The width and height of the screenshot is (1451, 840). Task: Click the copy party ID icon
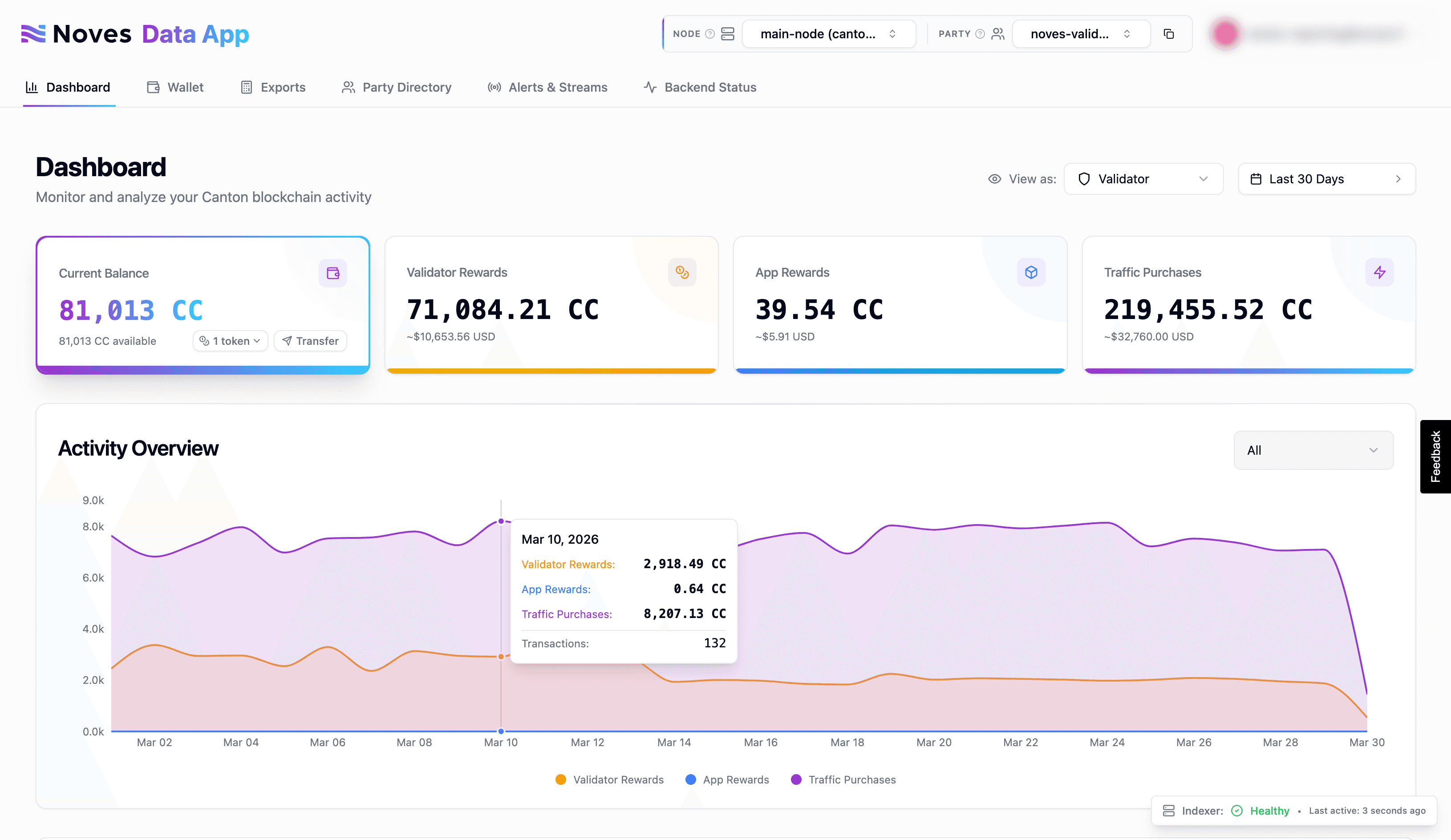click(1168, 34)
